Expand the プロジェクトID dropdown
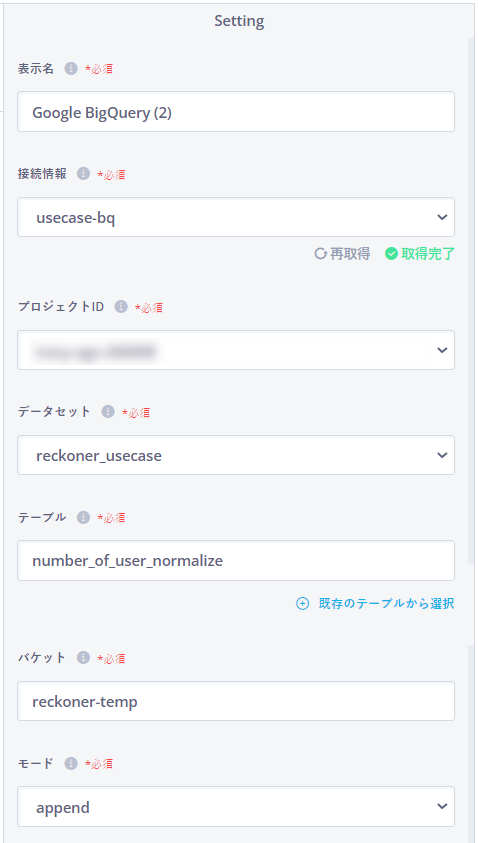The image size is (478, 843). (x=236, y=350)
